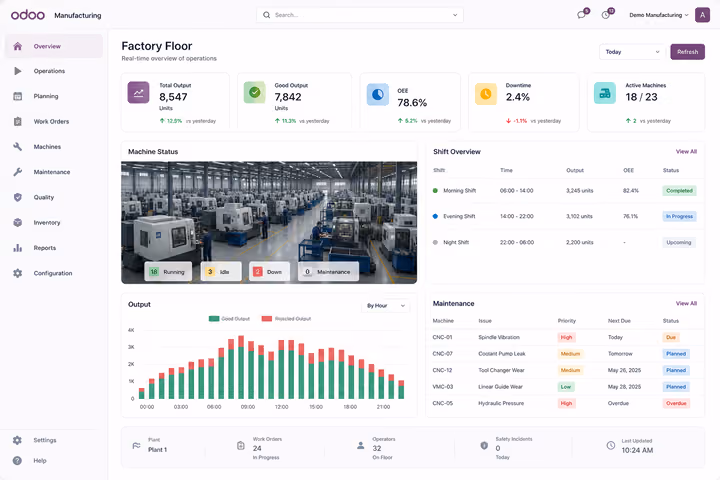
Task: Click the Upcoming status badge
Action: (x=679, y=243)
